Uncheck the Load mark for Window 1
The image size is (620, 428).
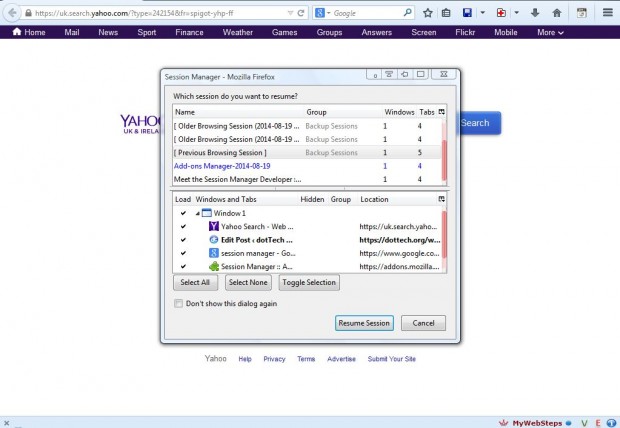click(x=183, y=213)
